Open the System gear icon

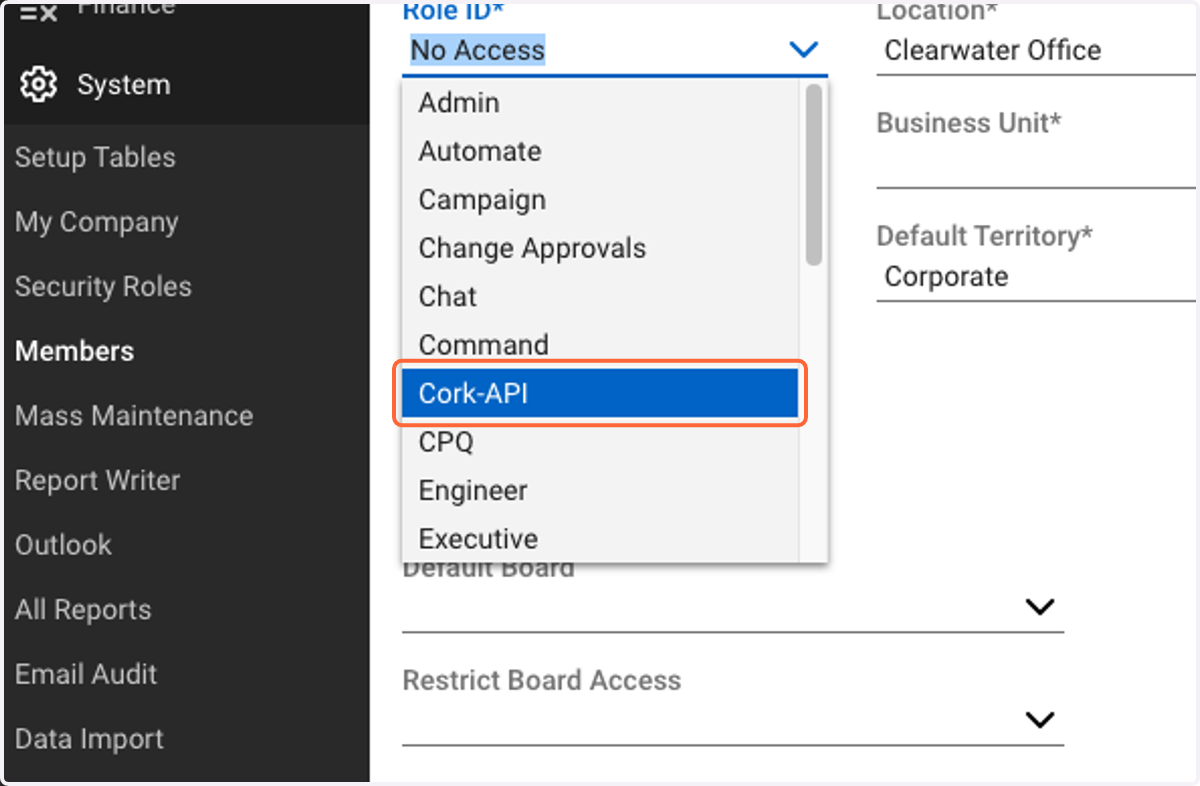38,85
